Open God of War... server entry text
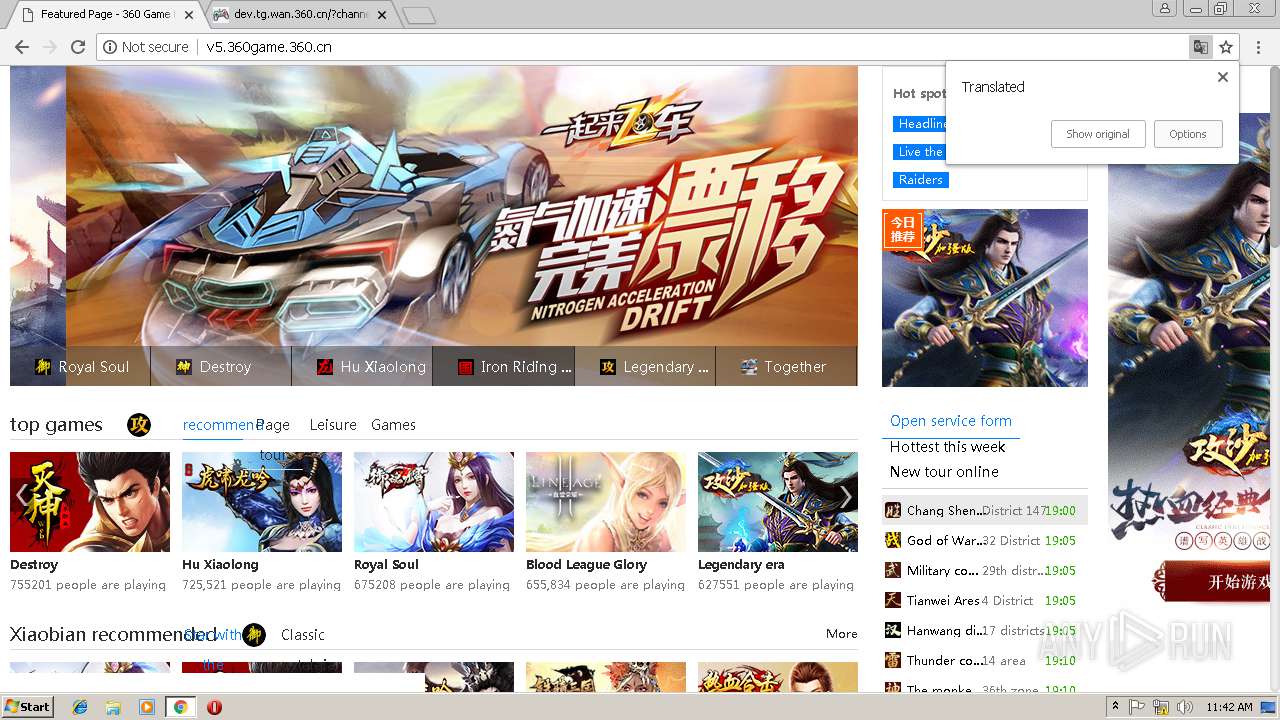The image size is (1280, 720). pos(944,540)
